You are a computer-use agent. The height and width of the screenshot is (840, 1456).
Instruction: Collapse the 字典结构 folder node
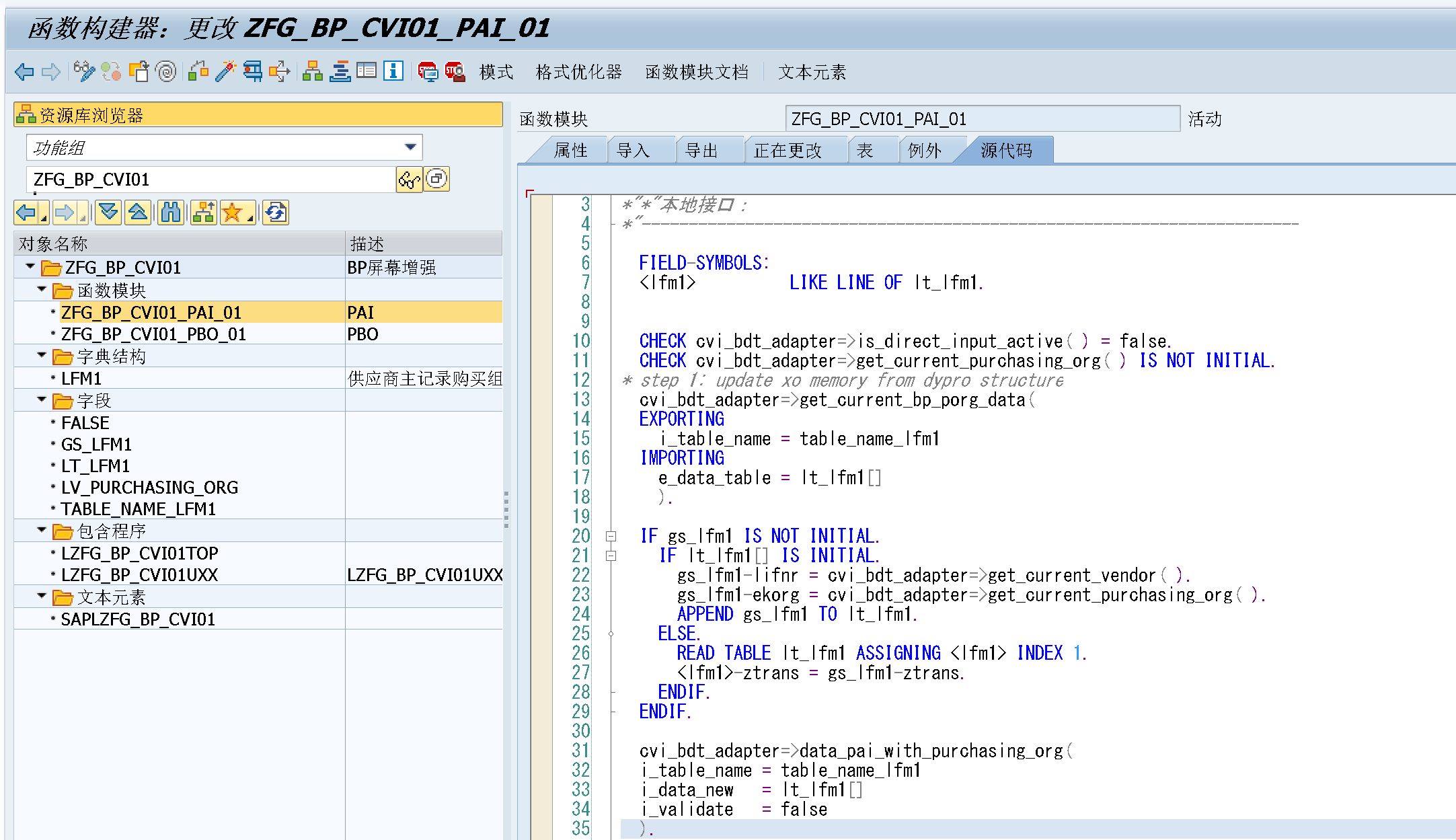42,355
